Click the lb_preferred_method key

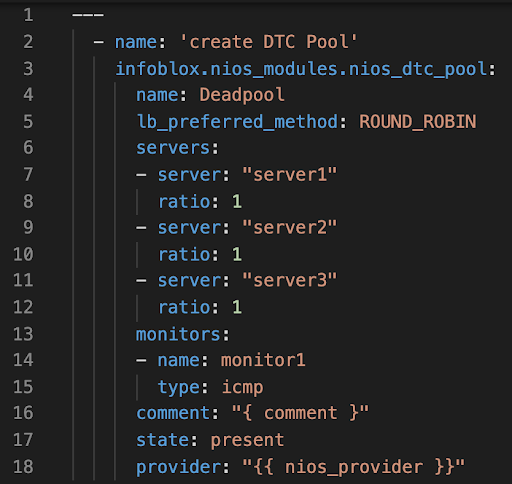(x=238, y=122)
